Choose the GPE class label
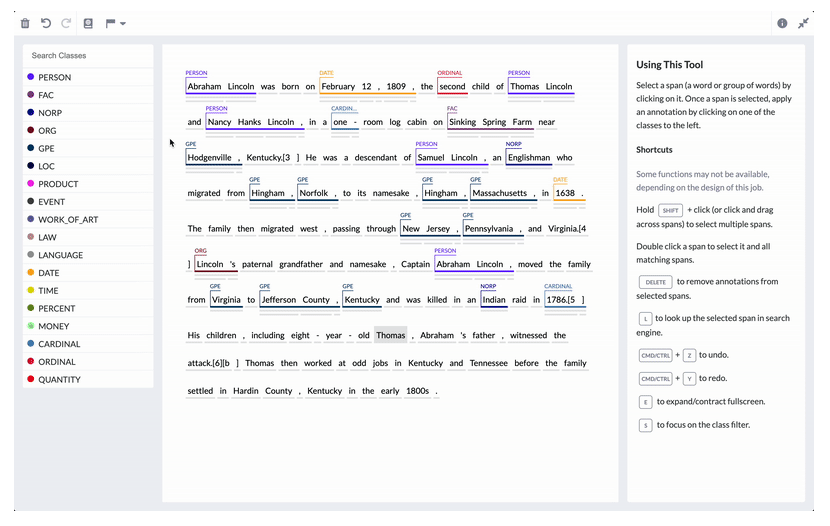The width and height of the screenshot is (830, 526). click(47, 148)
